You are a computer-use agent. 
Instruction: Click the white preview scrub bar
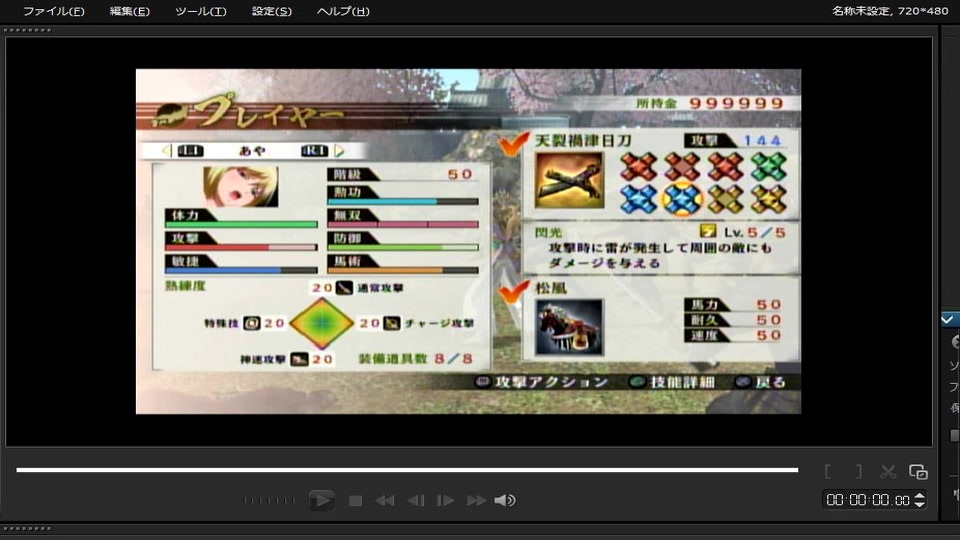(407, 470)
